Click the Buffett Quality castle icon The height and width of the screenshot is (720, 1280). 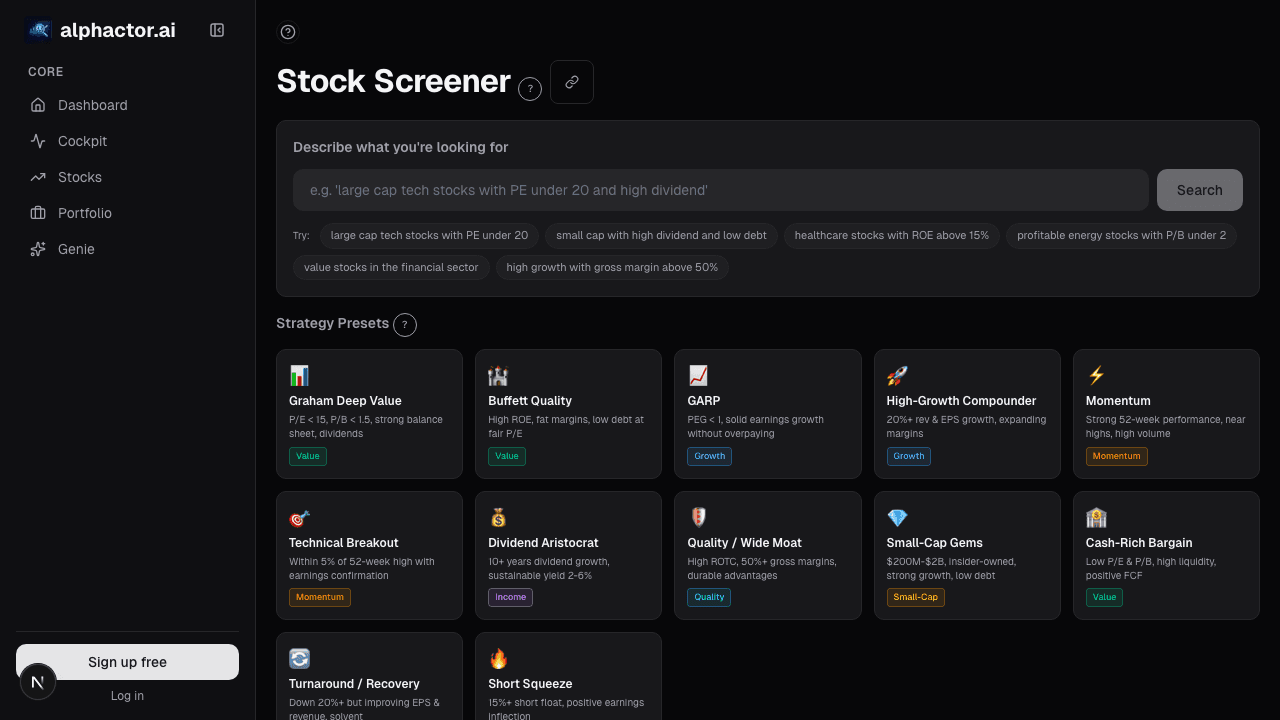coord(498,375)
